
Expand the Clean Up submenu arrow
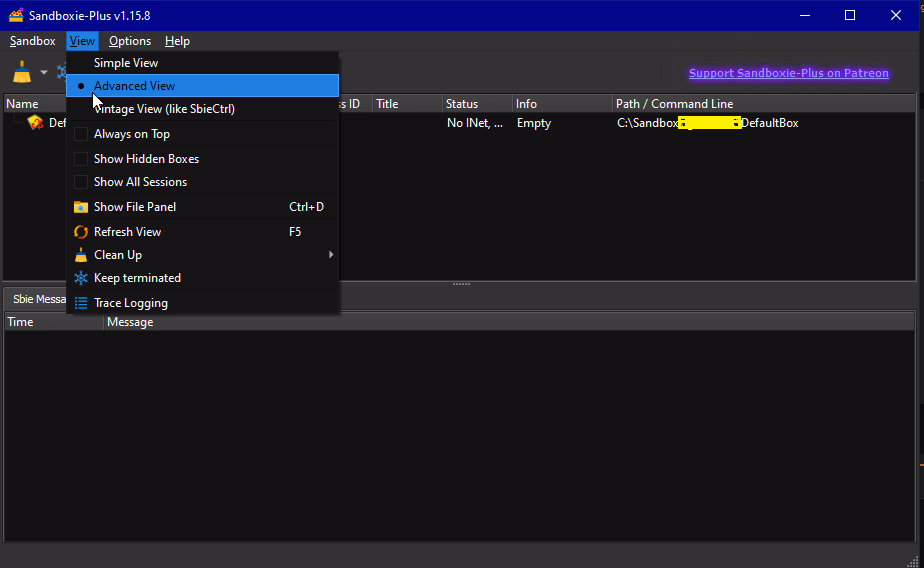(331, 255)
